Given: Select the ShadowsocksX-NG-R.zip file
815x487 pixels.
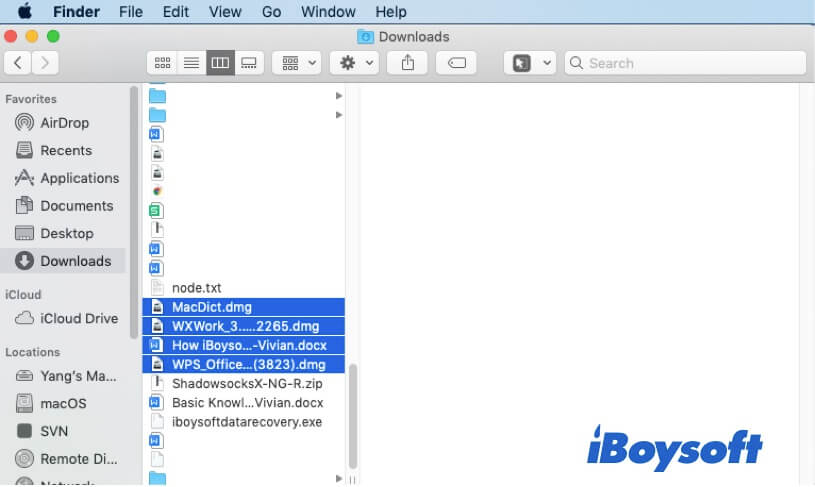Looking at the screenshot, I should point(247,383).
